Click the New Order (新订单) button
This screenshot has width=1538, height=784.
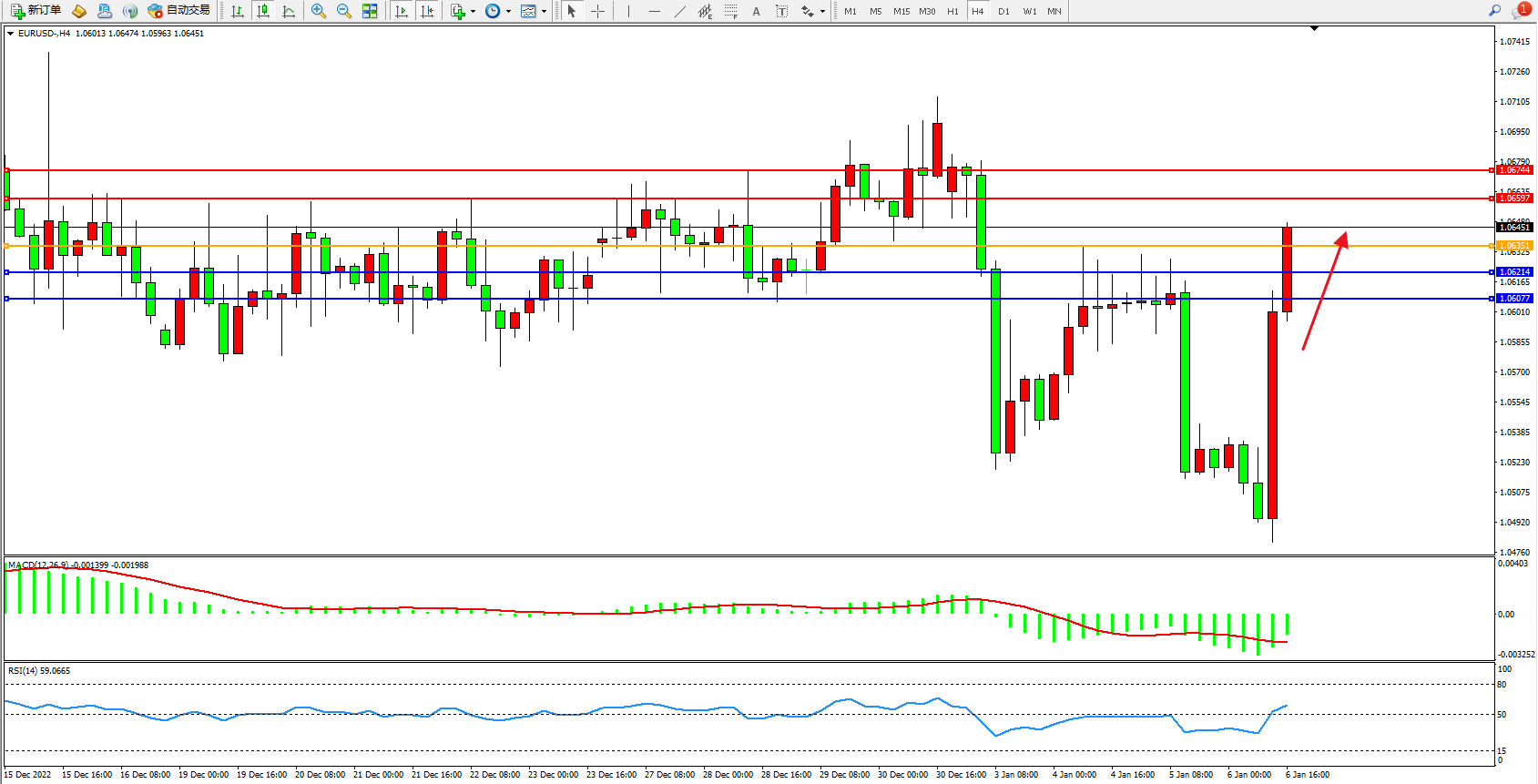[x=36, y=11]
